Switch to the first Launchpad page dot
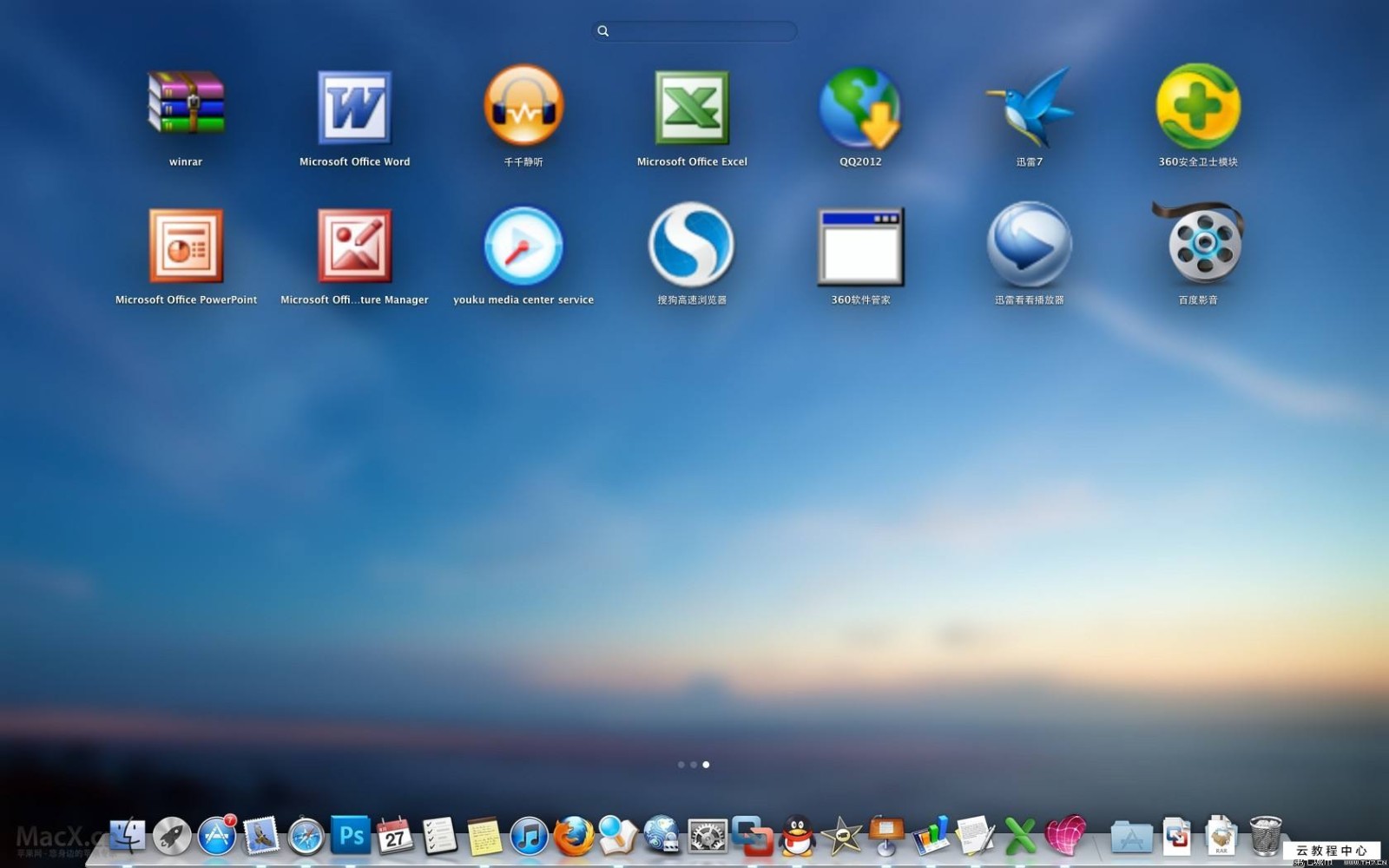This screenshot has height=868, width=1389. tap(681, 765)
